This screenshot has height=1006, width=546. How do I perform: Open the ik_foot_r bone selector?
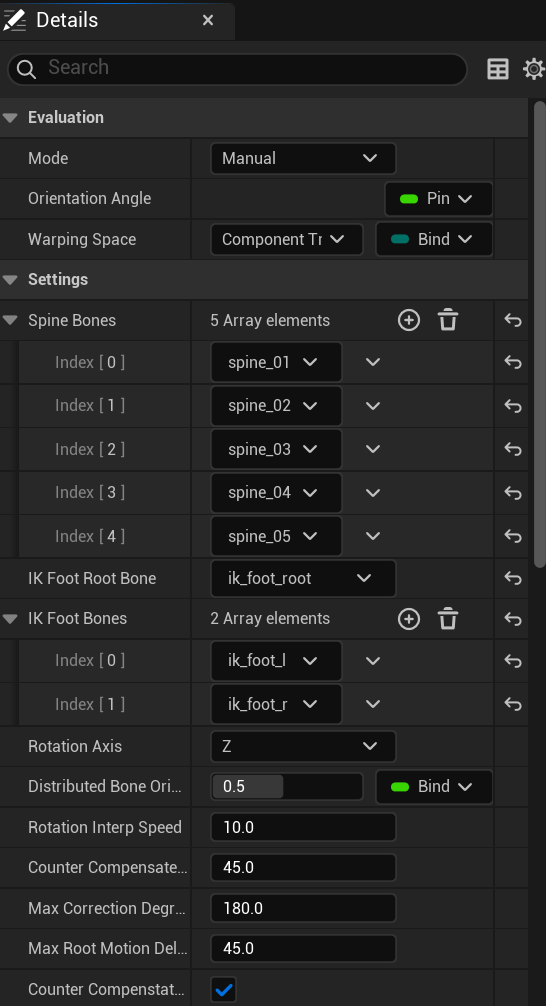[276, 704]
